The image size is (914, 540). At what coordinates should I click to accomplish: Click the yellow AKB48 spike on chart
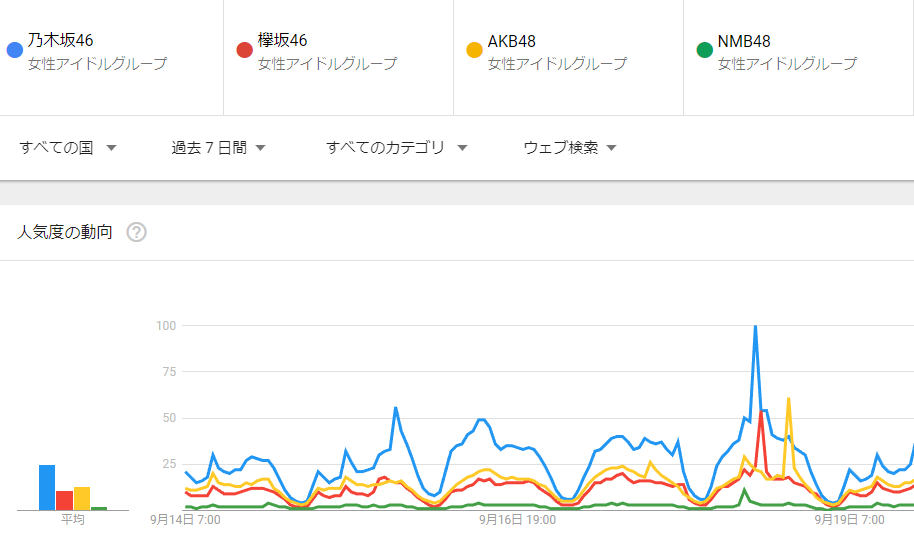pos(789,399)
